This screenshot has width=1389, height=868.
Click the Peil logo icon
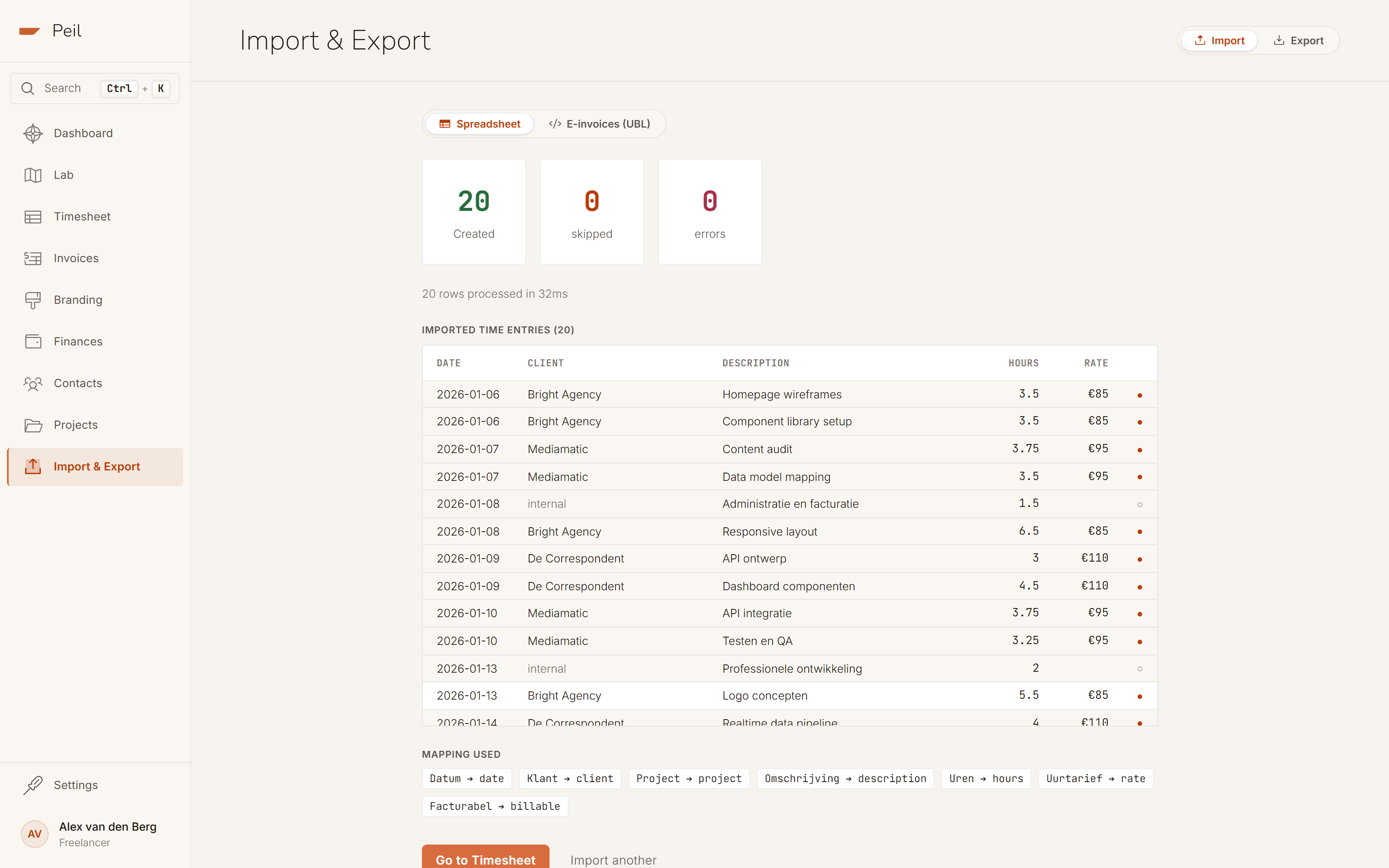29,31
